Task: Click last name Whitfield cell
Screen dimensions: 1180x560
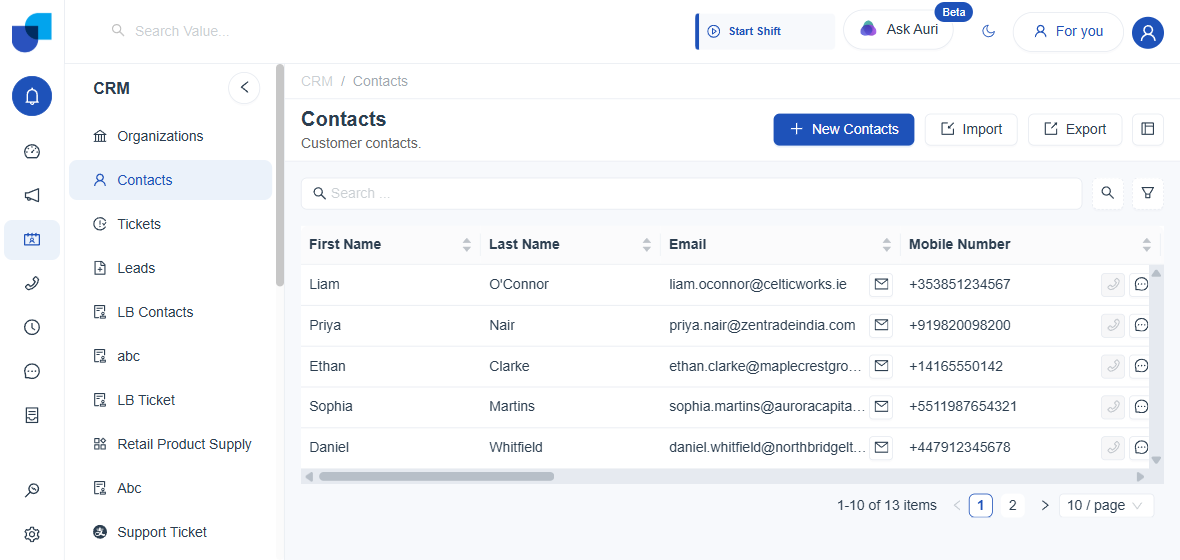Action: (x=515, y=447)
